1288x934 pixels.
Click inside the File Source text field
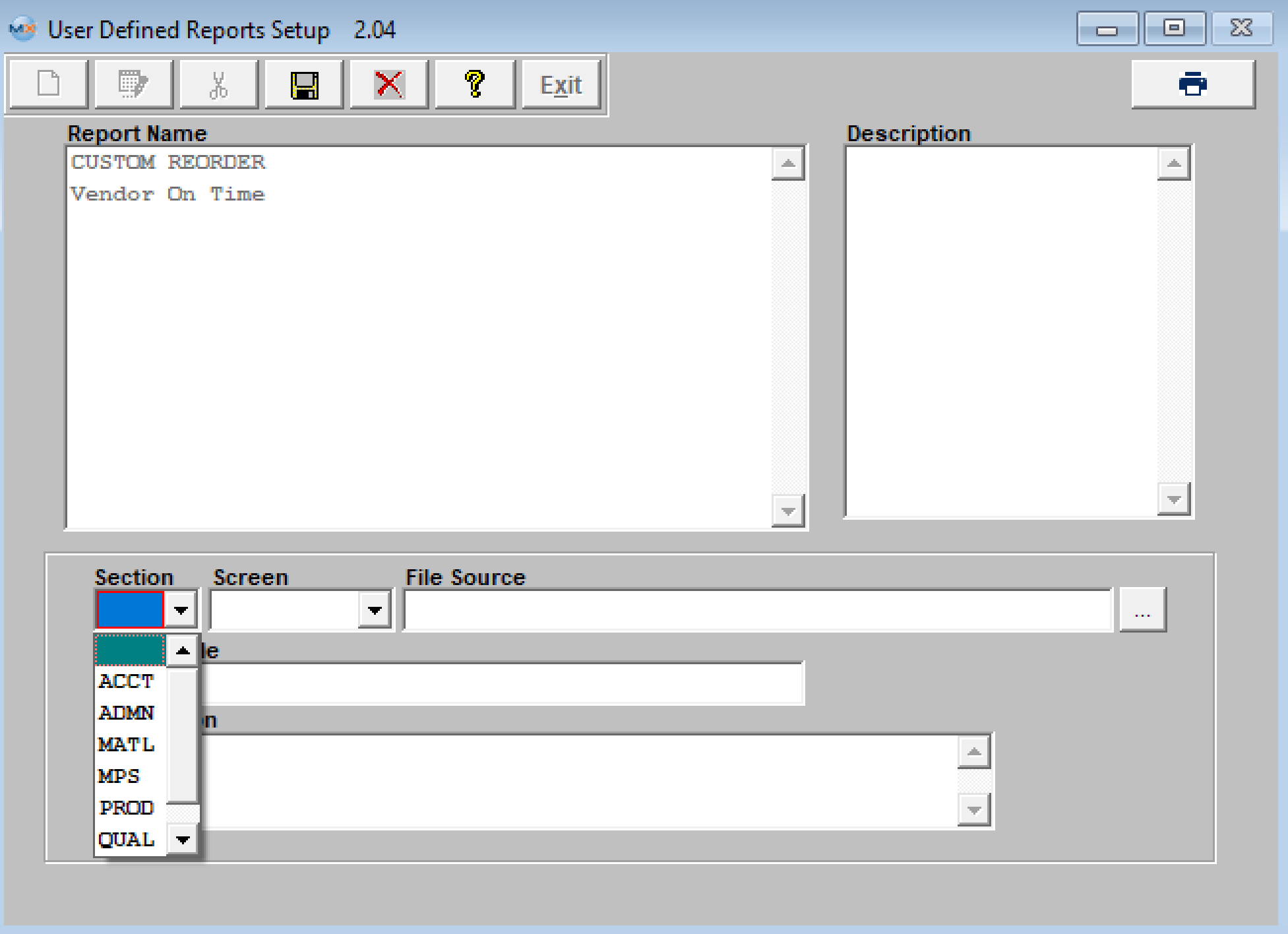pos(757,610)
